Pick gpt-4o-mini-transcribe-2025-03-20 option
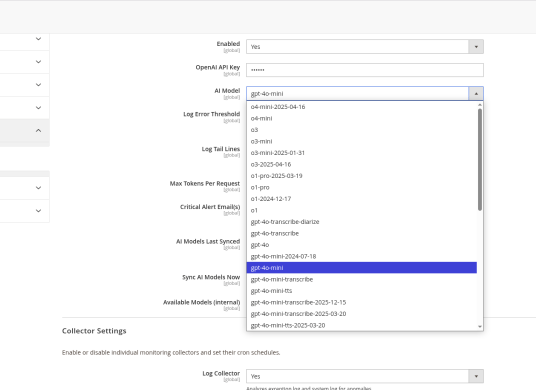The height and width of the screenshot is (390, 536). pyautogui.click(x=362, y=314)
